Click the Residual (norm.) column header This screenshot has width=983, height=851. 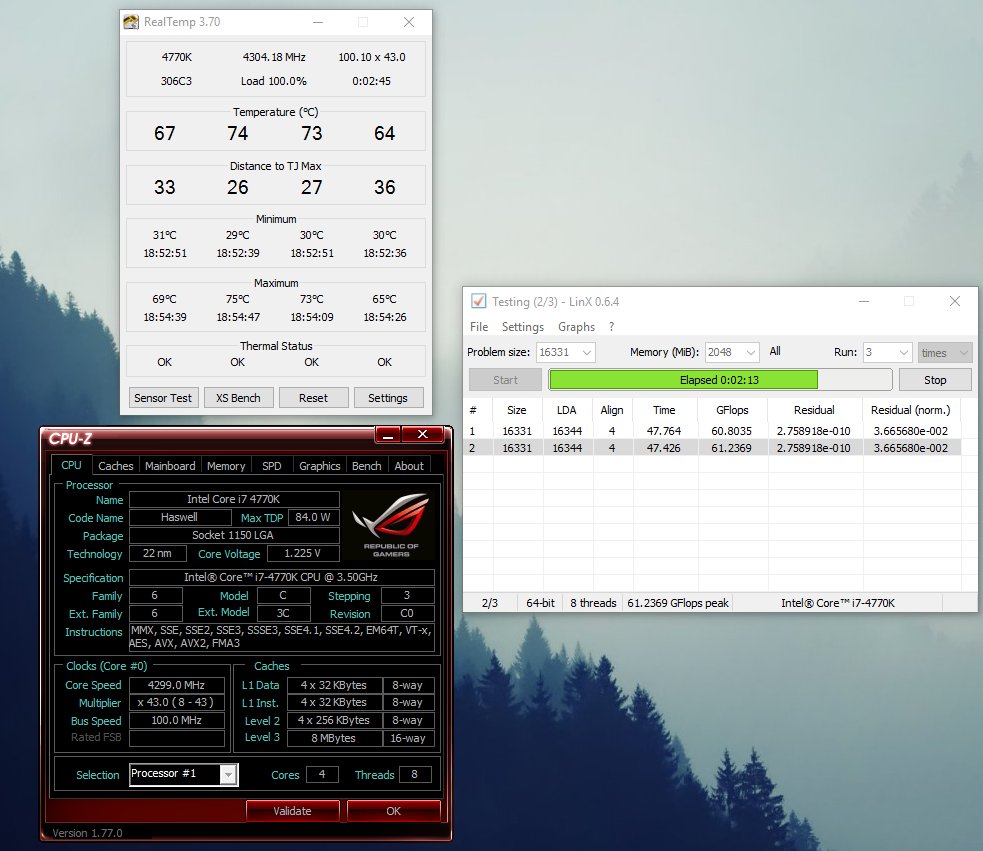point(910,410)
